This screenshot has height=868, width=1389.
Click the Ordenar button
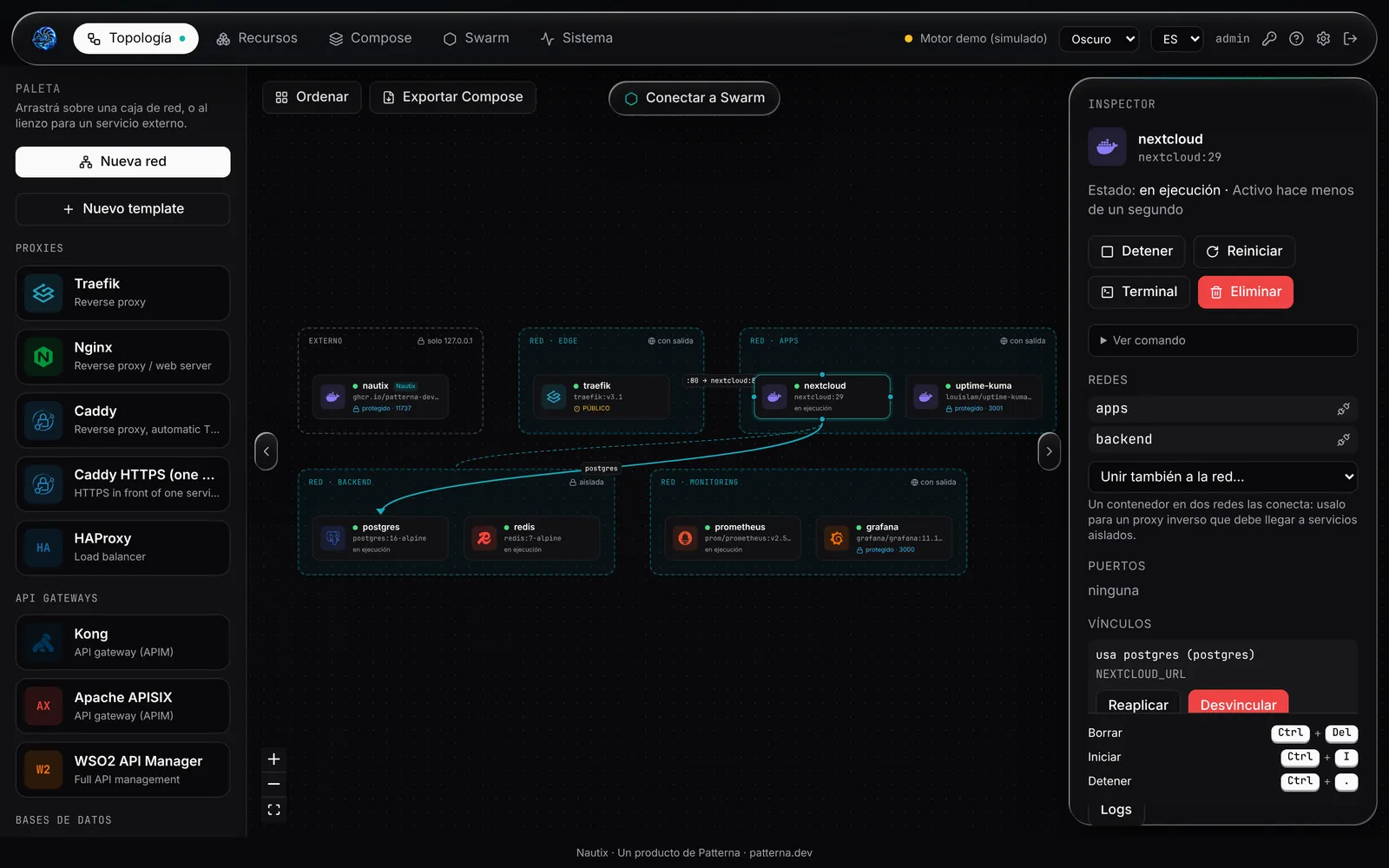coord(312,97)
